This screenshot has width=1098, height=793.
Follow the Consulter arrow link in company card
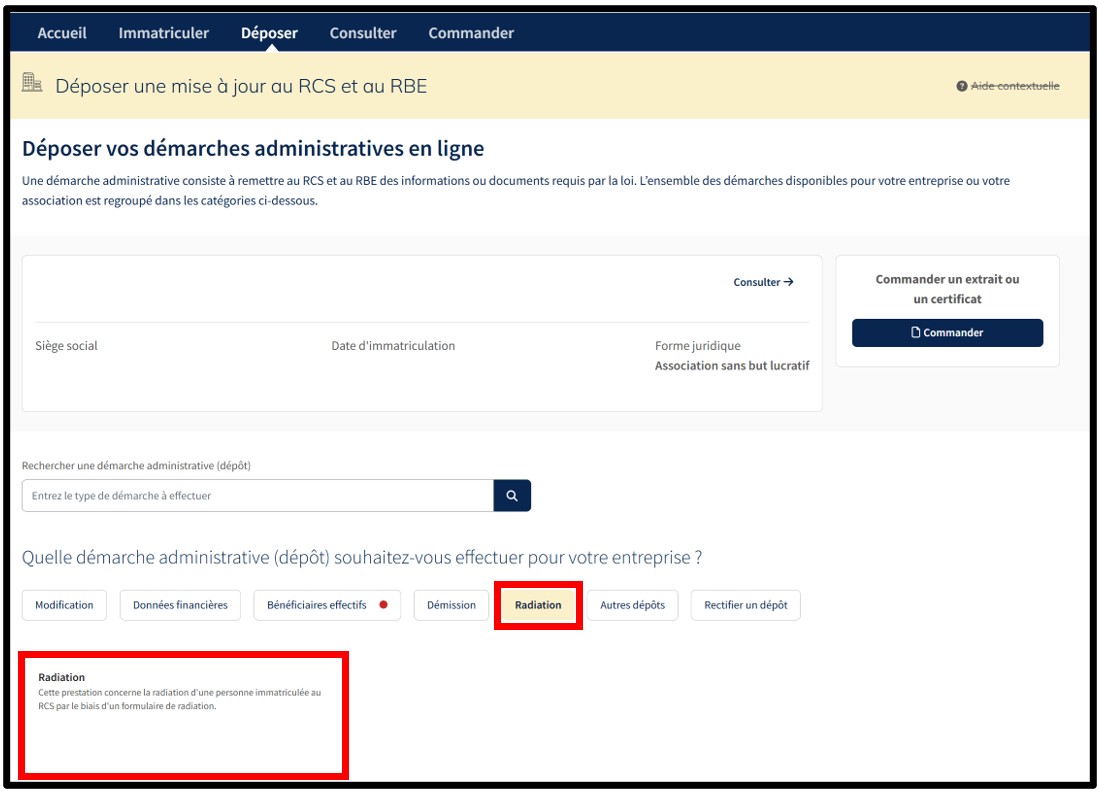(763, 282)
